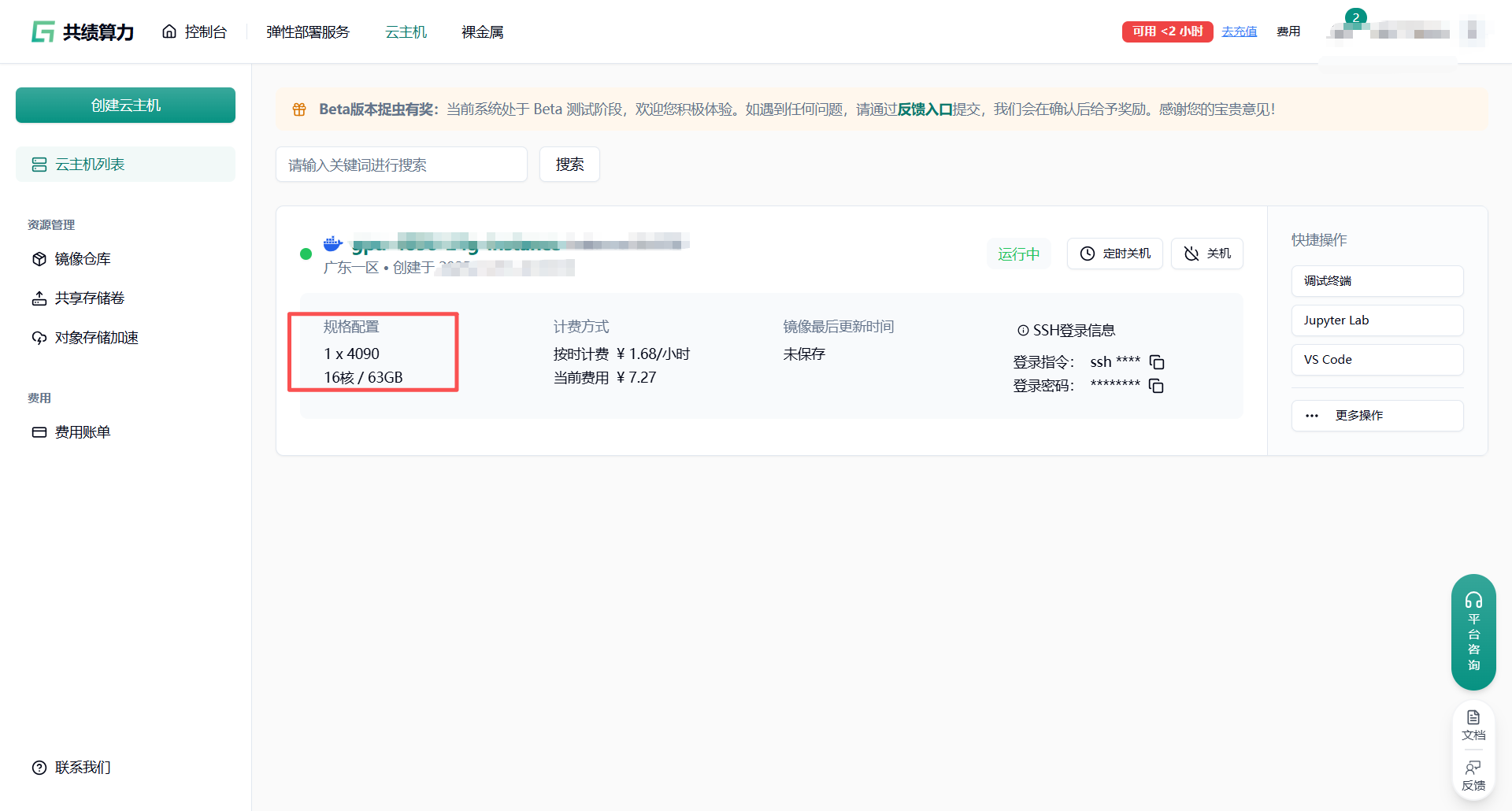Click 联系我们 at sidebar bottom
This screenshot has height=811, width=1512.
click(x=71, y=768)
